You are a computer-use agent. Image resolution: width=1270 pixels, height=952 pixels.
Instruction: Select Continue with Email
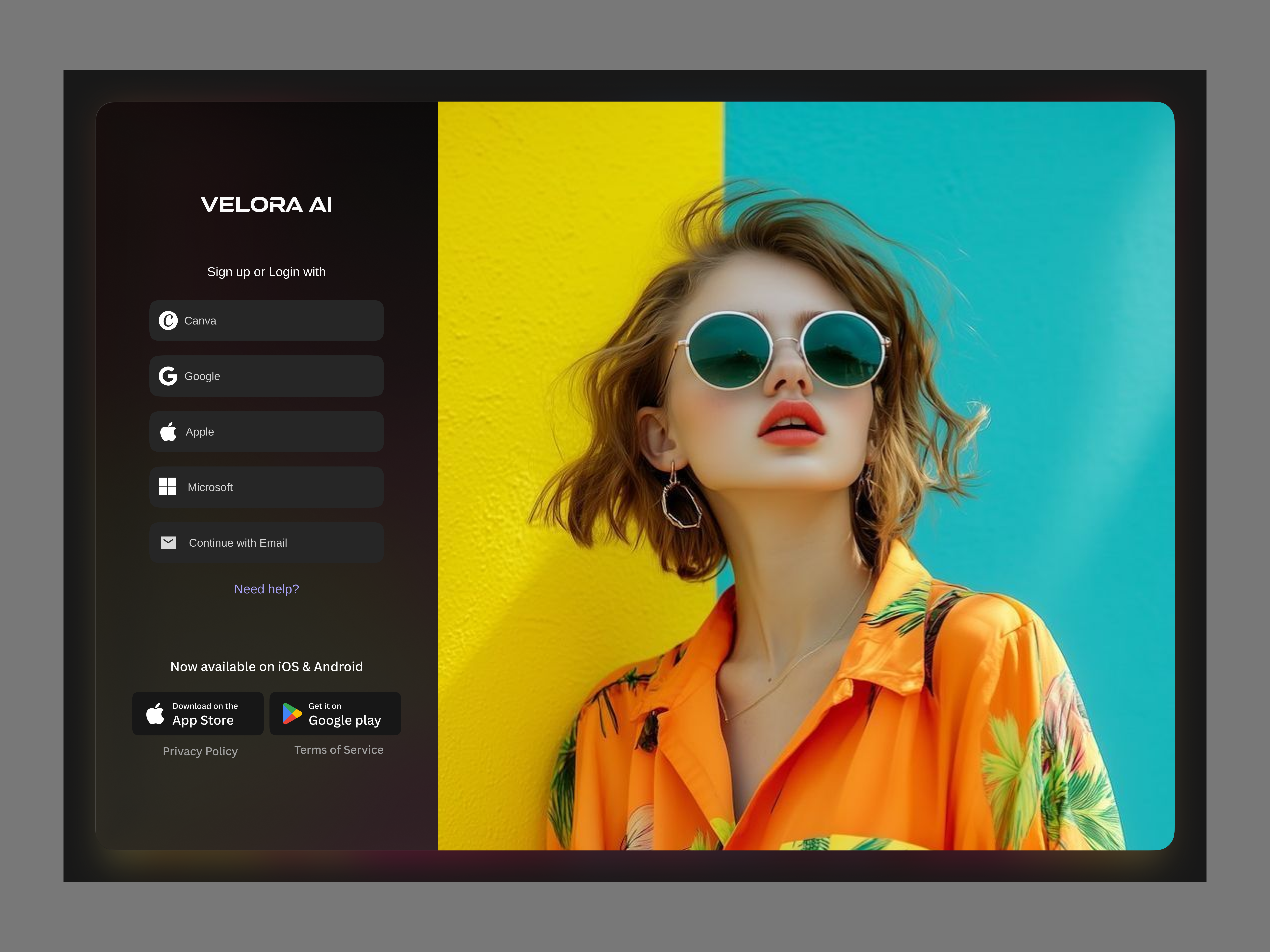pos(266,542)
